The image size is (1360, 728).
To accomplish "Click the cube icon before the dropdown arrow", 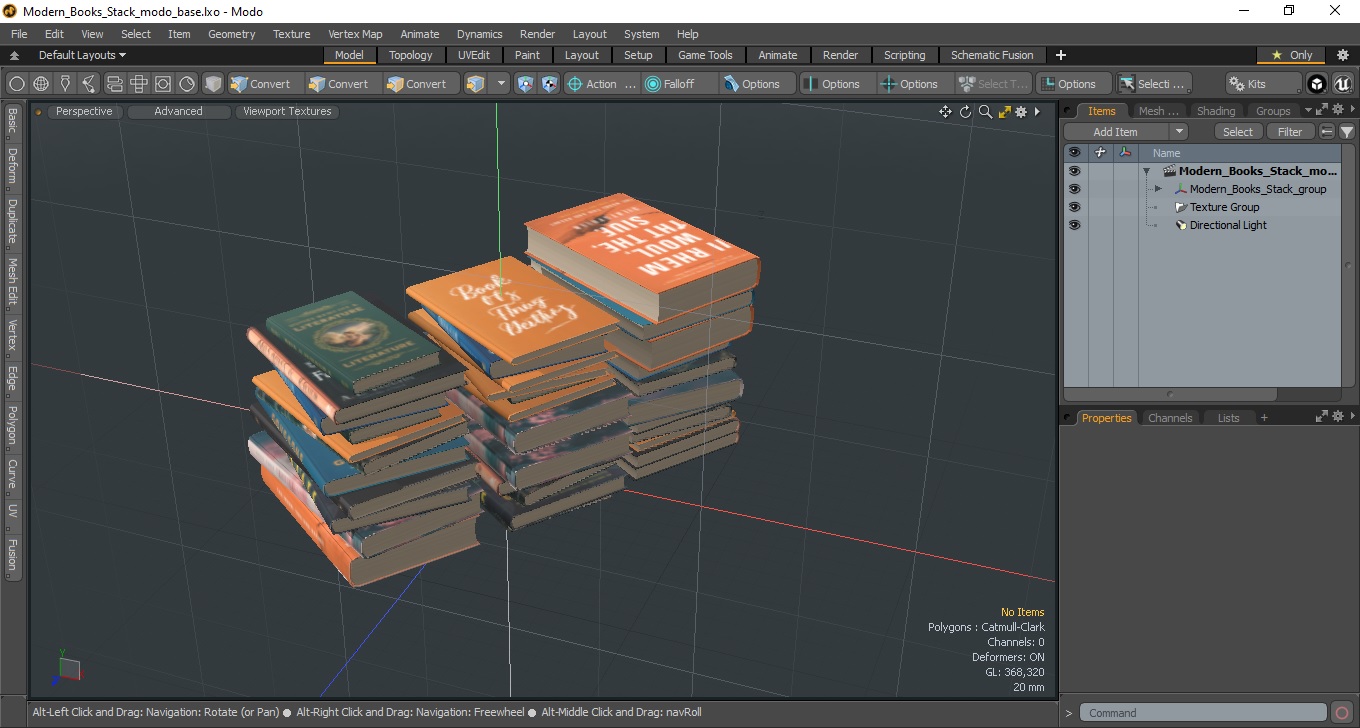I will (475, 84).
